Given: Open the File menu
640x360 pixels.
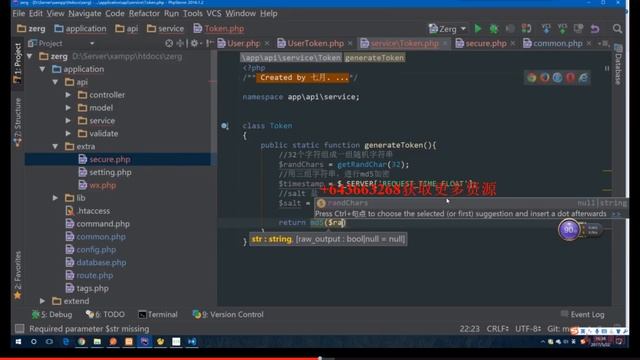Looking at the screenshot, I should [x=18, y=13].
